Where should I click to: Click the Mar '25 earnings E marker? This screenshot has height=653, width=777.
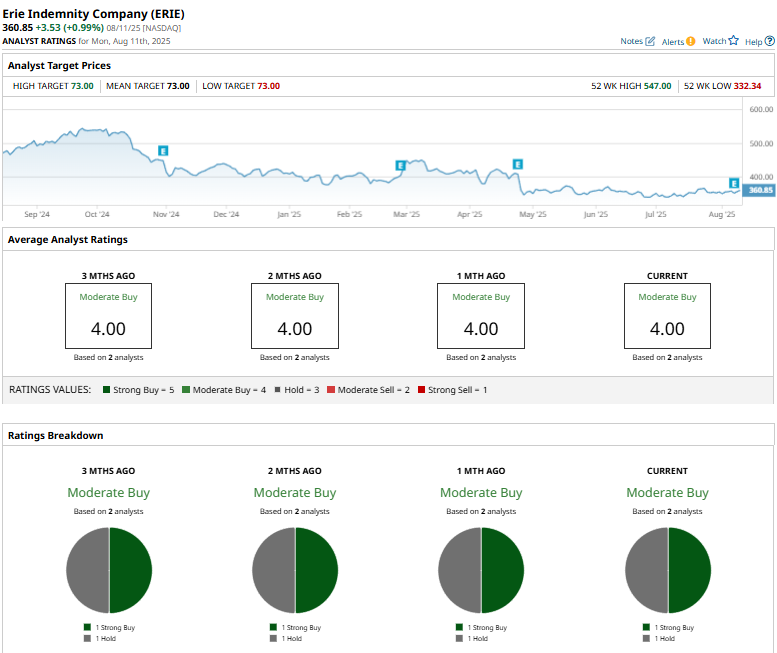tap(400, 165)
